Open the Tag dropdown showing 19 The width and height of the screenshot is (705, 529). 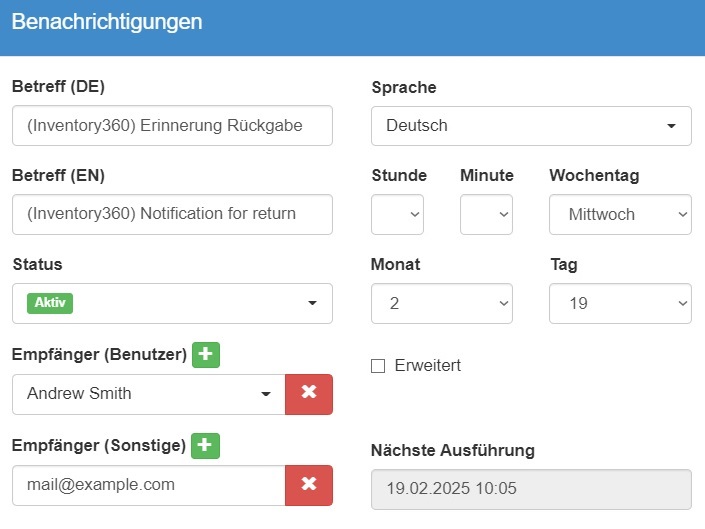click(x=620, y=303)
